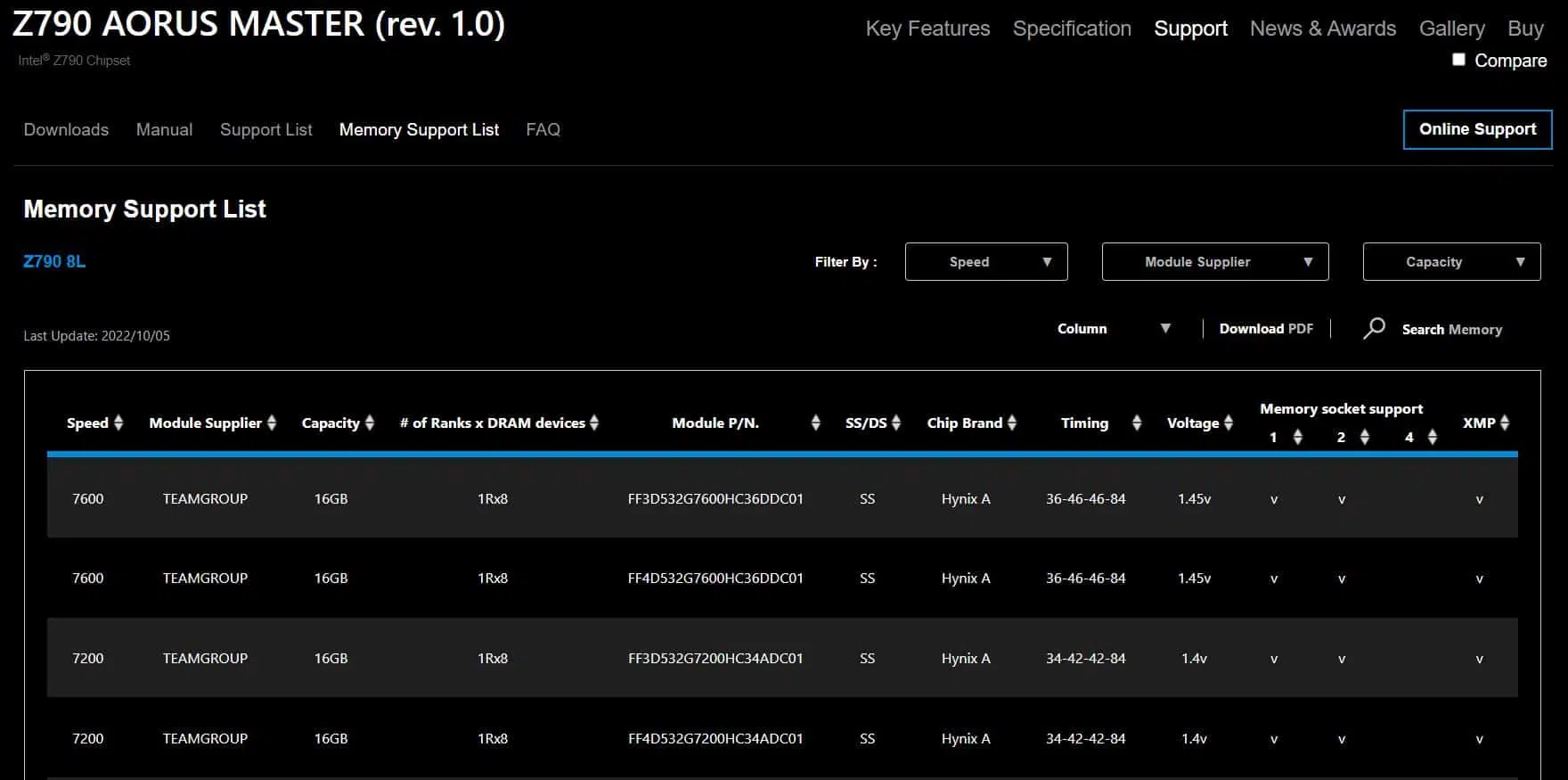The image size is (1568, 780).
Task: Click part number FF4D532G7600HC36DDC01
Action: 715,578
